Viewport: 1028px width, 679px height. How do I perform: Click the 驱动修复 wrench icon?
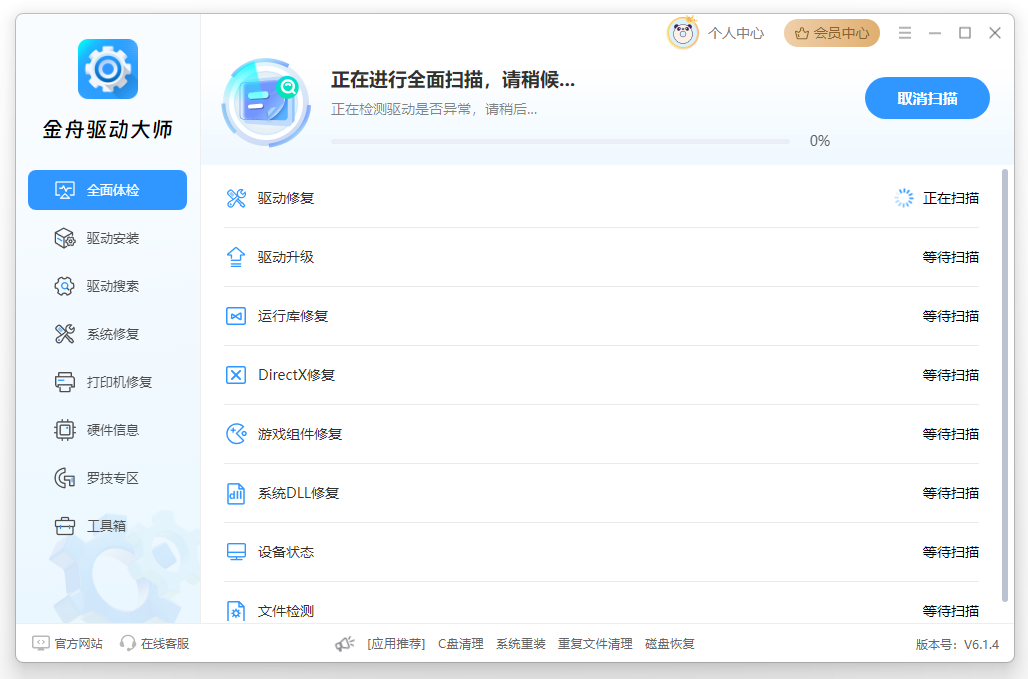pyautogui.click(x=236, y=198)
